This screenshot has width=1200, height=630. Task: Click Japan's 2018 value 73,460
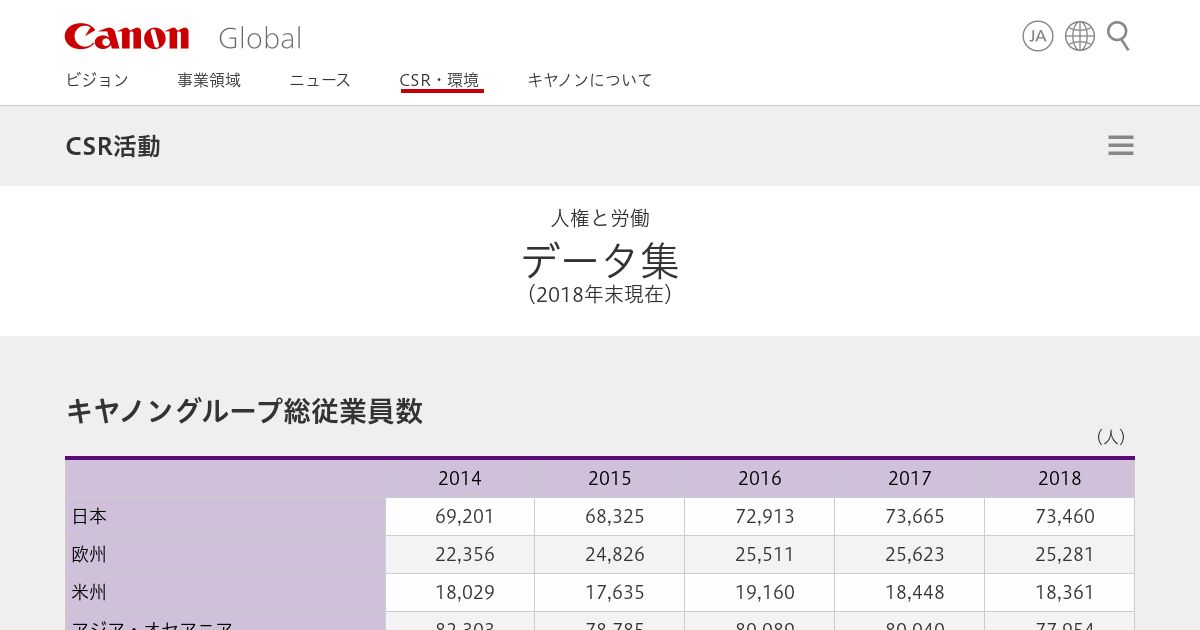1065,516
